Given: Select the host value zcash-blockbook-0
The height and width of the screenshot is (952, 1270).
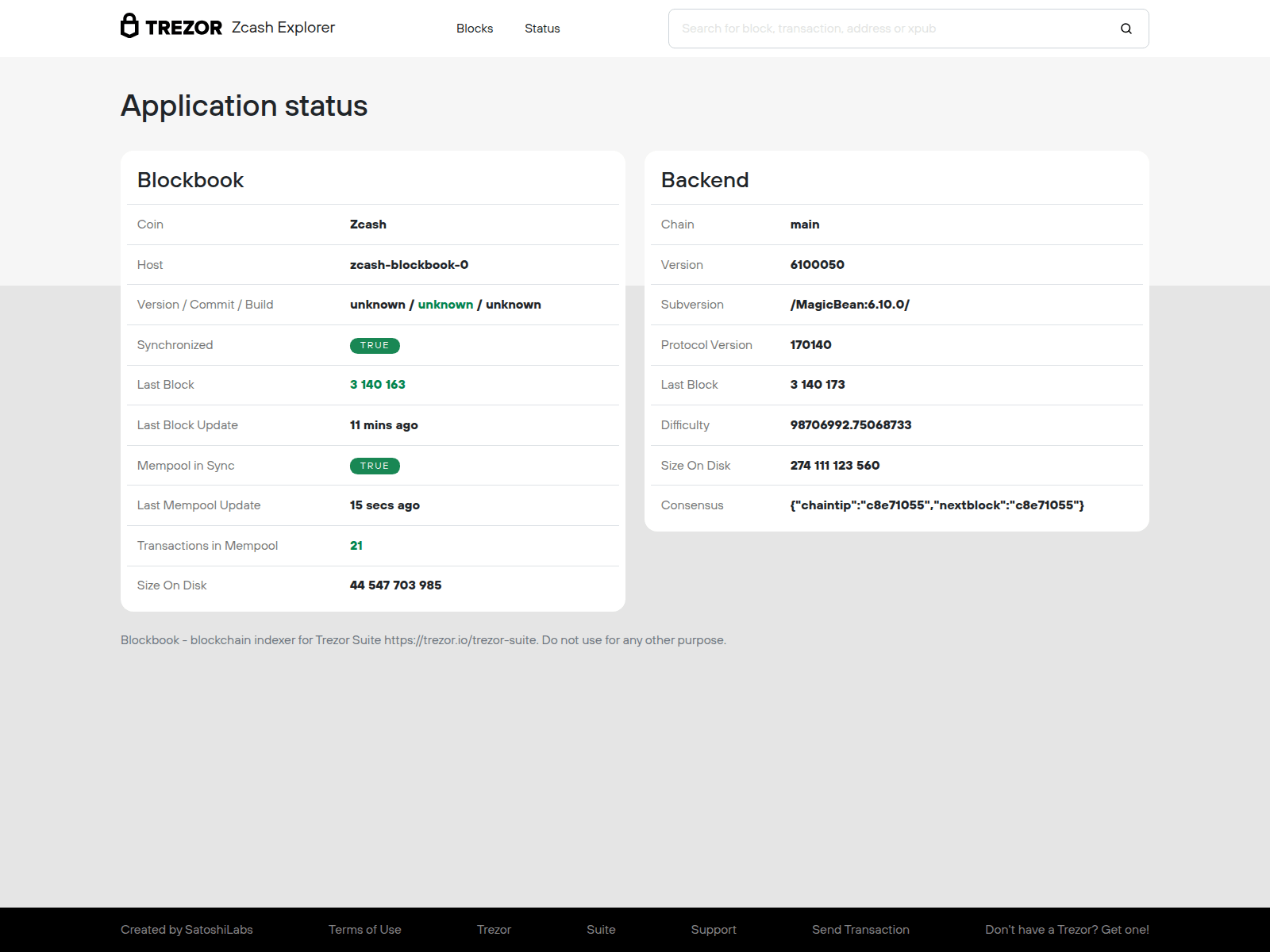Looking at the screenshot, I should 410,265.
